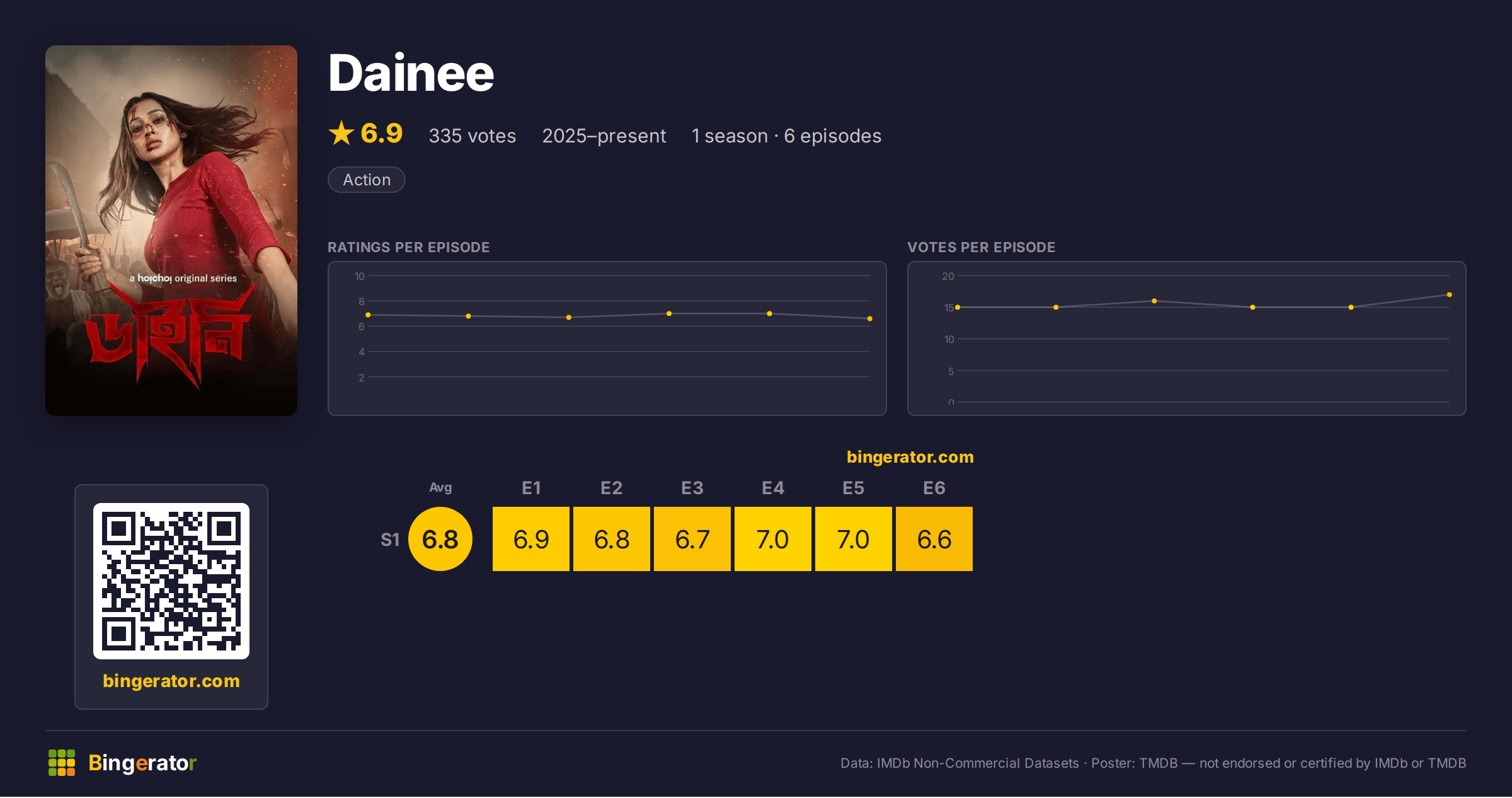
Task: Click the QR code image
Action: (171, 581)
